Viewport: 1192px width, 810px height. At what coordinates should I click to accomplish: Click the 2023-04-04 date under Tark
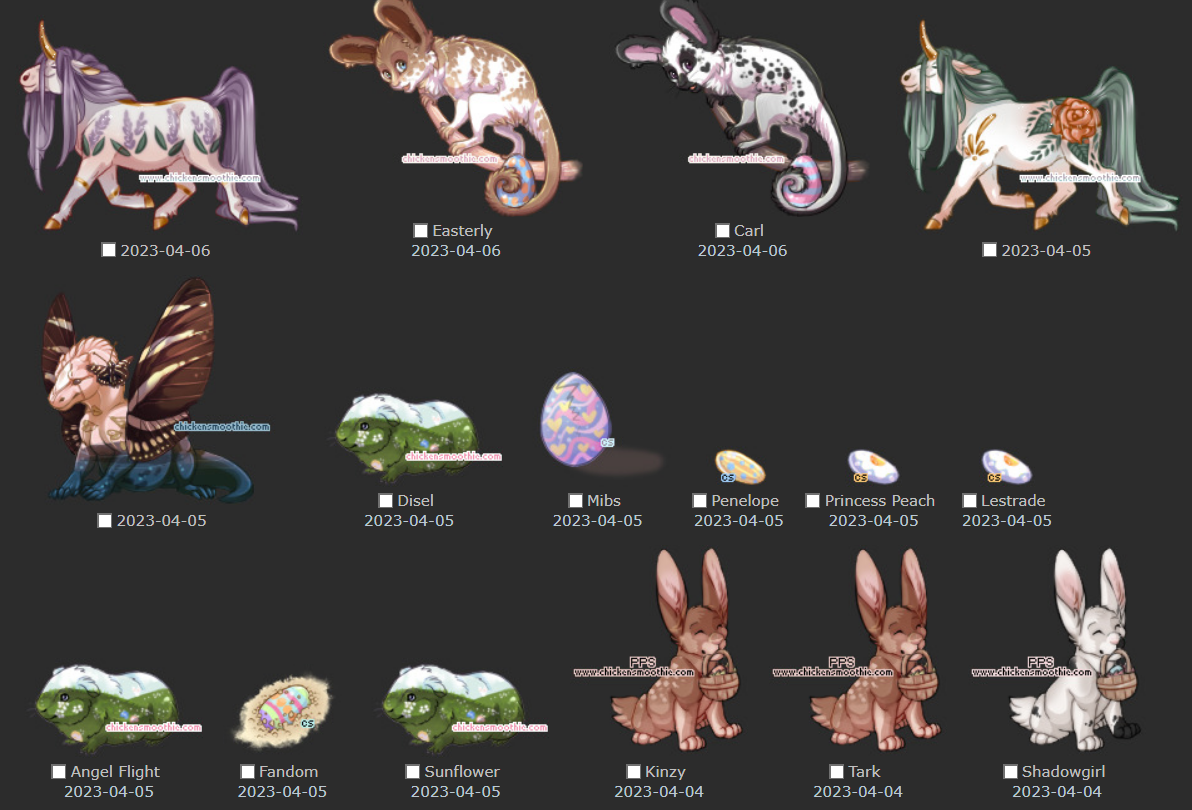point(858,791)
